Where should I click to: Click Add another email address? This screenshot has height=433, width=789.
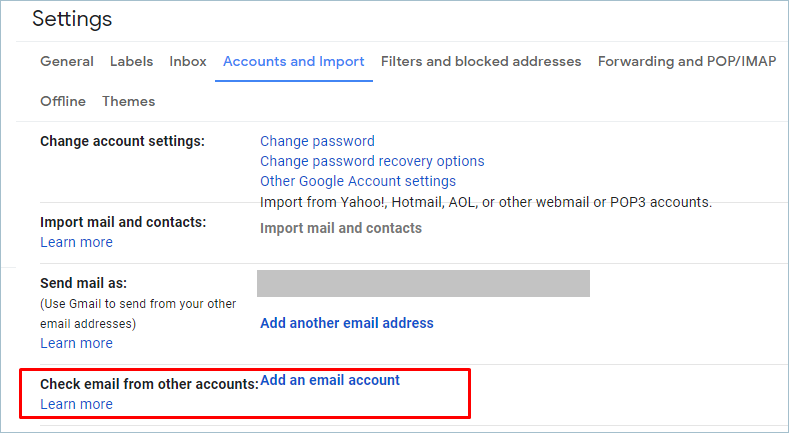click(x=347, y=323)
